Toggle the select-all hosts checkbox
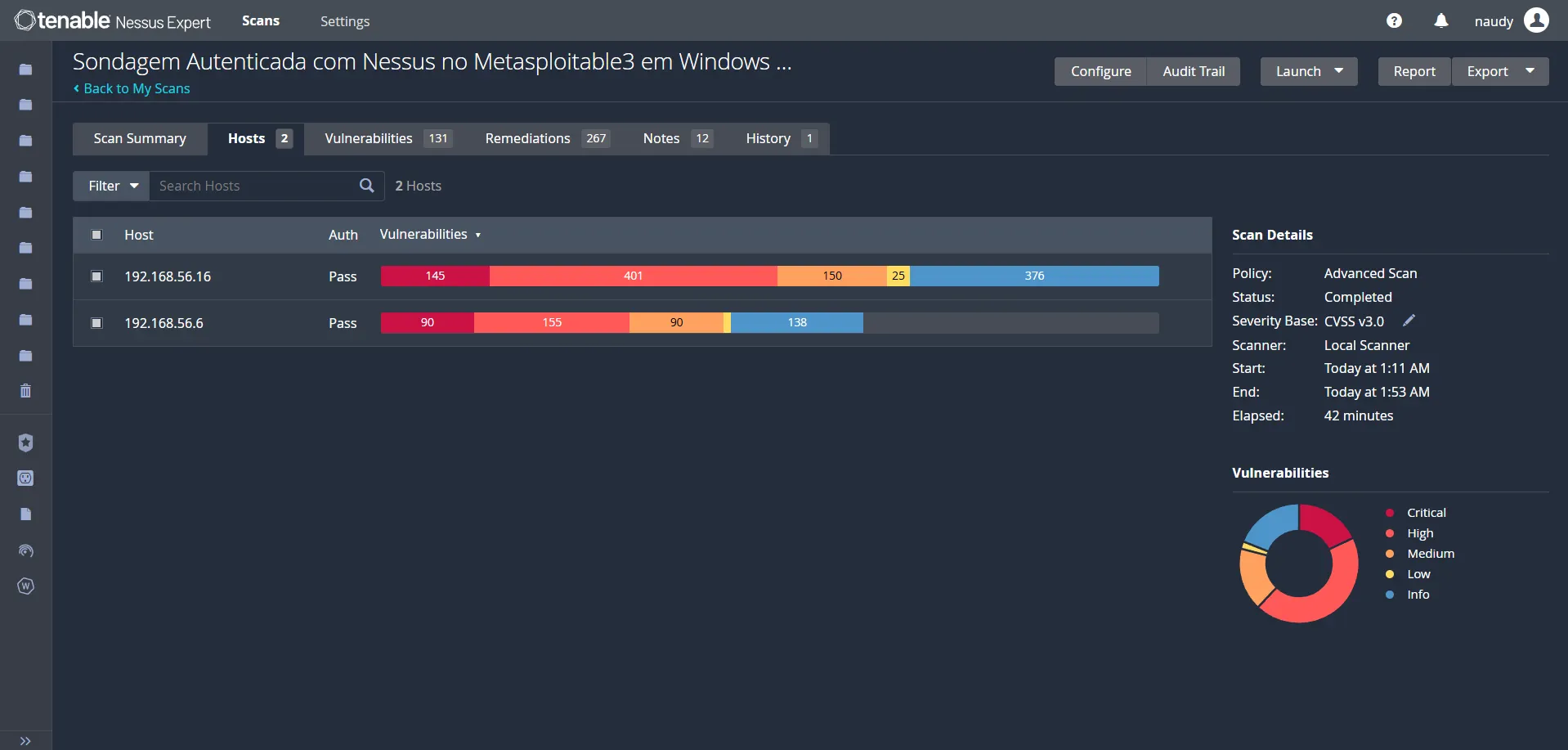 [96, 235]
